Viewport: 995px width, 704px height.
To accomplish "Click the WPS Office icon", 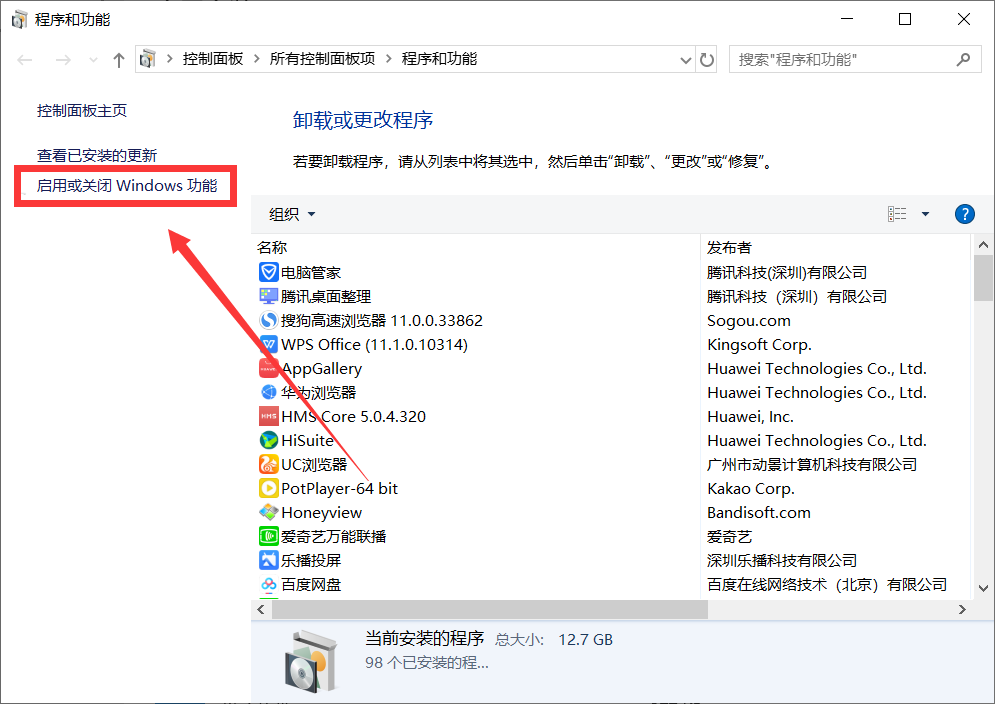I will pos(268,345).
